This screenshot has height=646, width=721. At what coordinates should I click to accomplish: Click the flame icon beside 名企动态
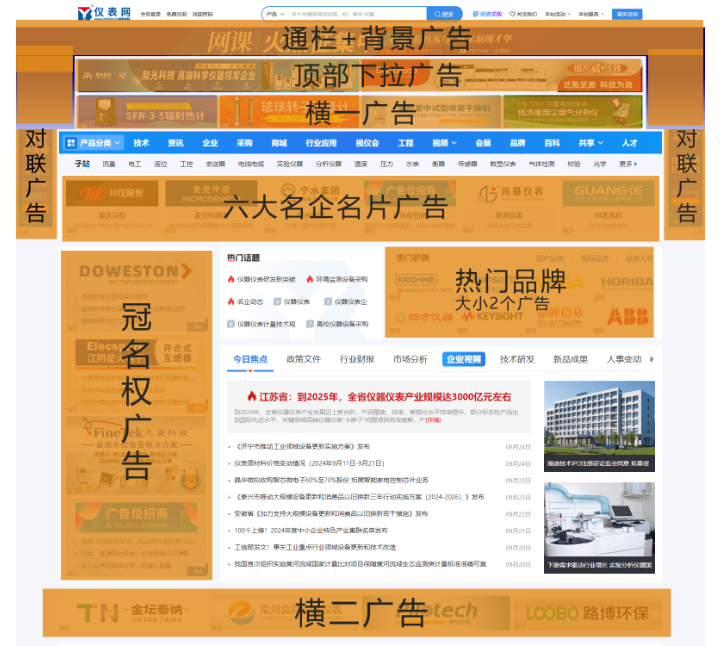tap(231, 301)
